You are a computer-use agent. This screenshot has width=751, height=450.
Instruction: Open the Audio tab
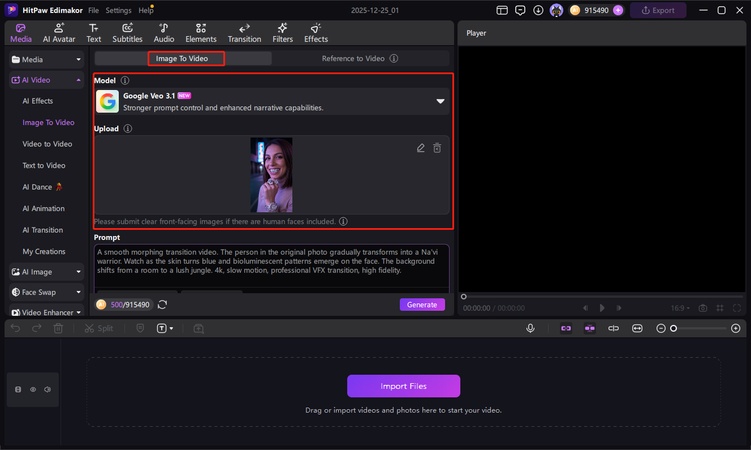point(164,33)
